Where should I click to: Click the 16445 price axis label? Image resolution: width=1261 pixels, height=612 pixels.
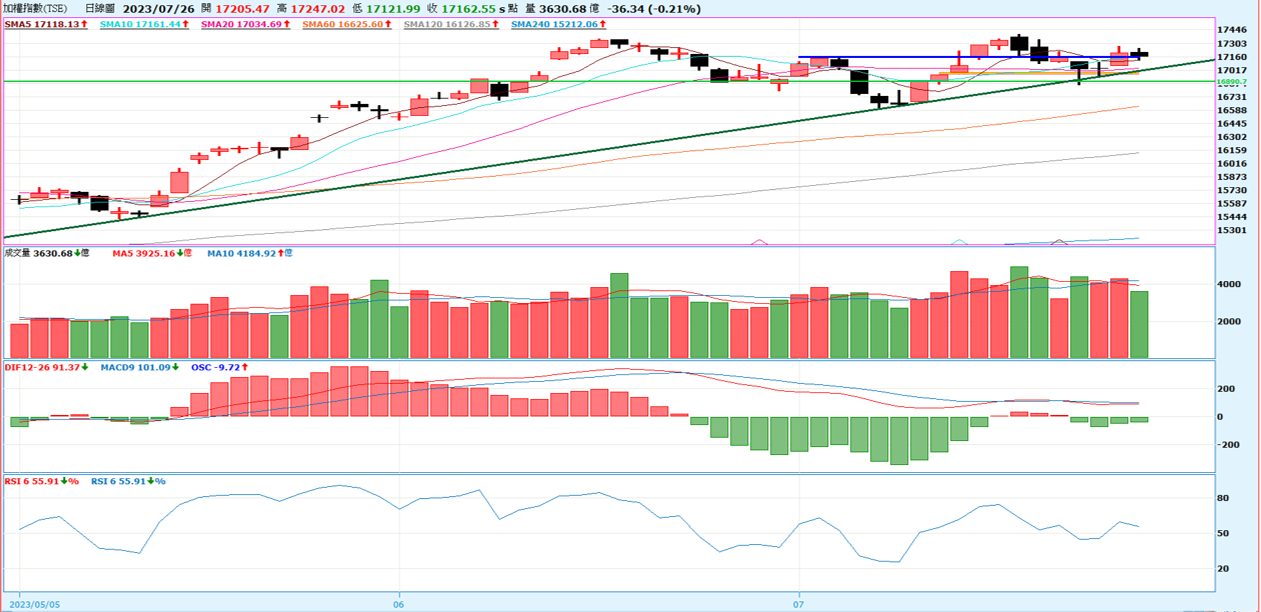(1232, 124)
